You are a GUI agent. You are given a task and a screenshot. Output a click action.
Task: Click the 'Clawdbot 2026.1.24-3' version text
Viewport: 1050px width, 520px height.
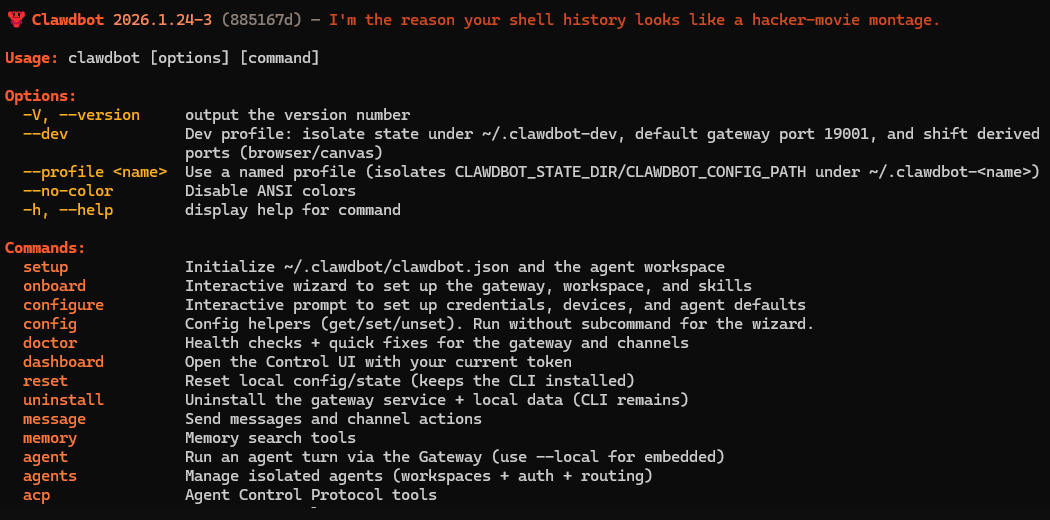[122, 20]
